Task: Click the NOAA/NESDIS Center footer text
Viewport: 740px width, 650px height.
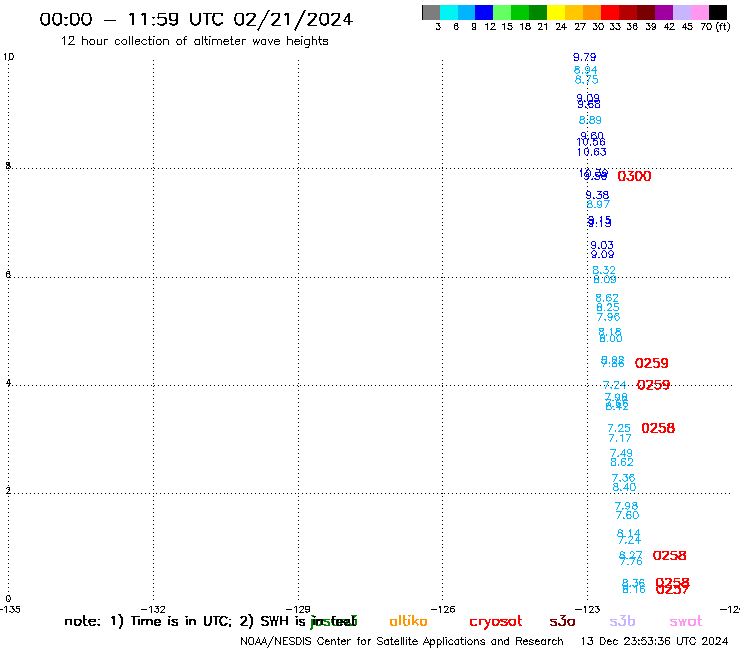Action: click(402, 642)
